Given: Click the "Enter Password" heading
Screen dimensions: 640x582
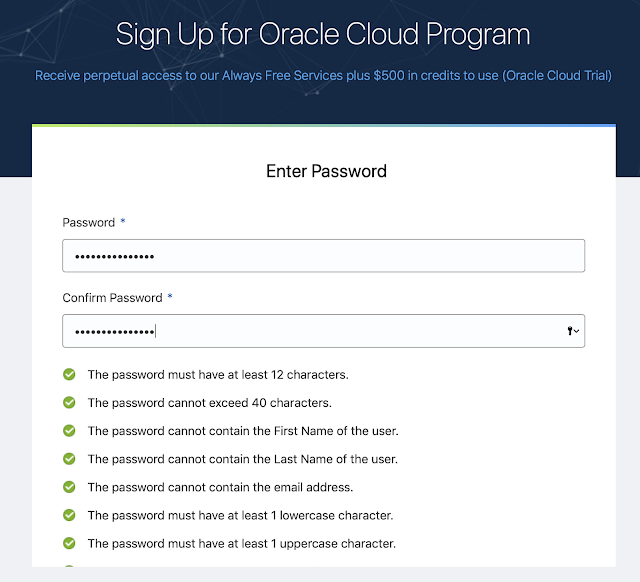Looking at the screenshot, I should [326, 171].
